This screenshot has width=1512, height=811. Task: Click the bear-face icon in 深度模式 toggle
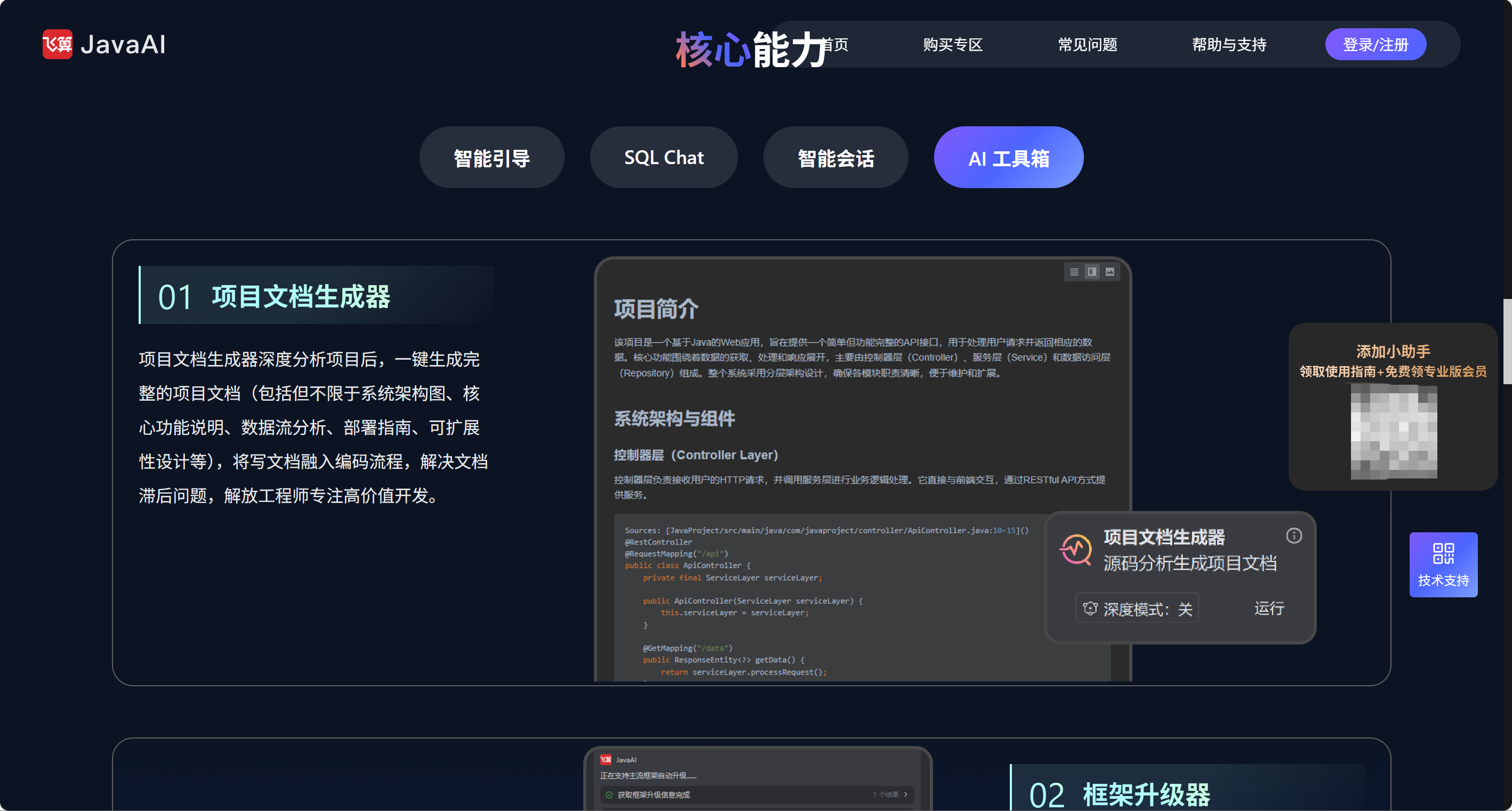pyautogui.click(x=1090, y=609)
